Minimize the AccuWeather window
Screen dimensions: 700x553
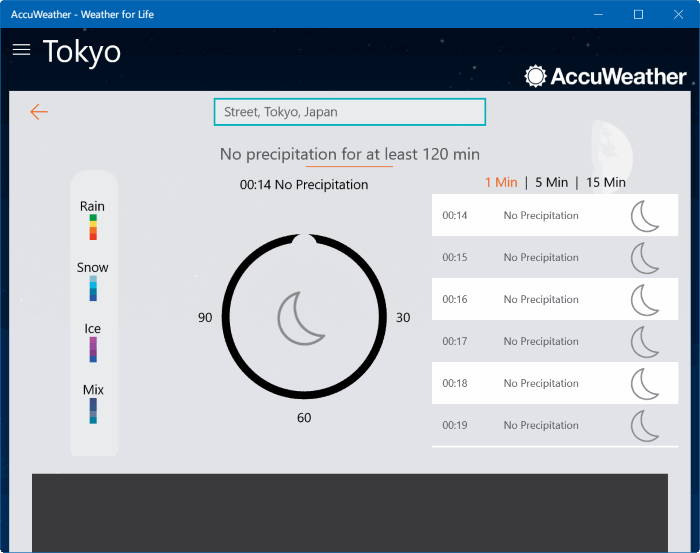tap(598, 14)
